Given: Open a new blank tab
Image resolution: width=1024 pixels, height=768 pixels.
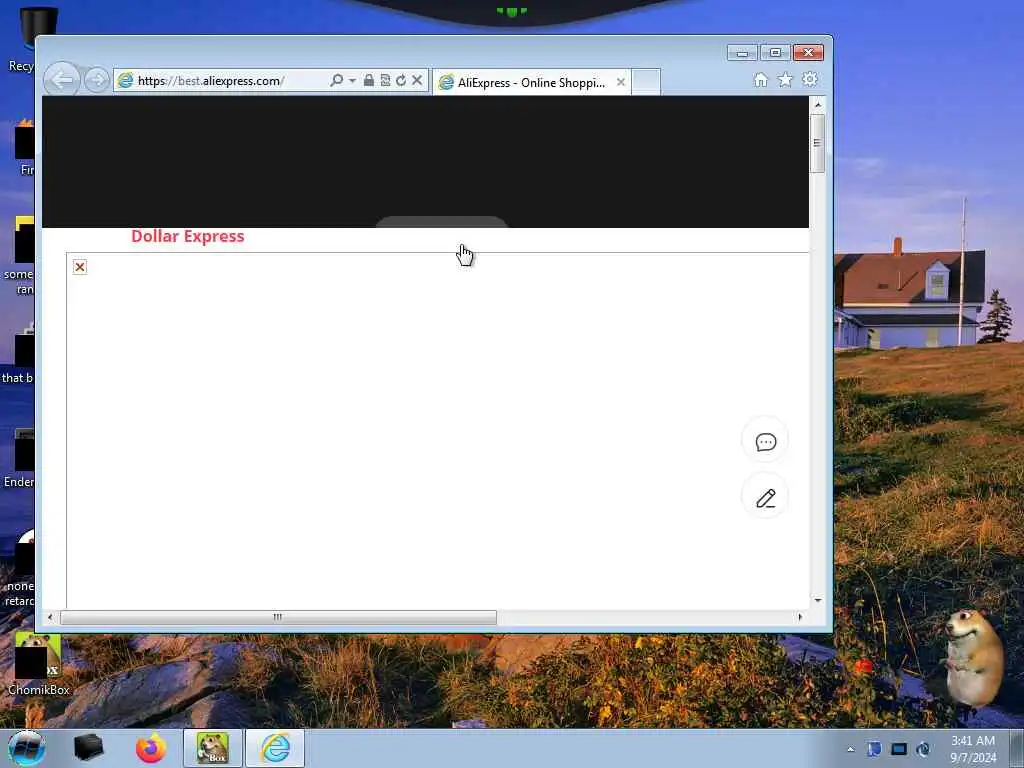Looking at the screenshot, I should (646, 82).
